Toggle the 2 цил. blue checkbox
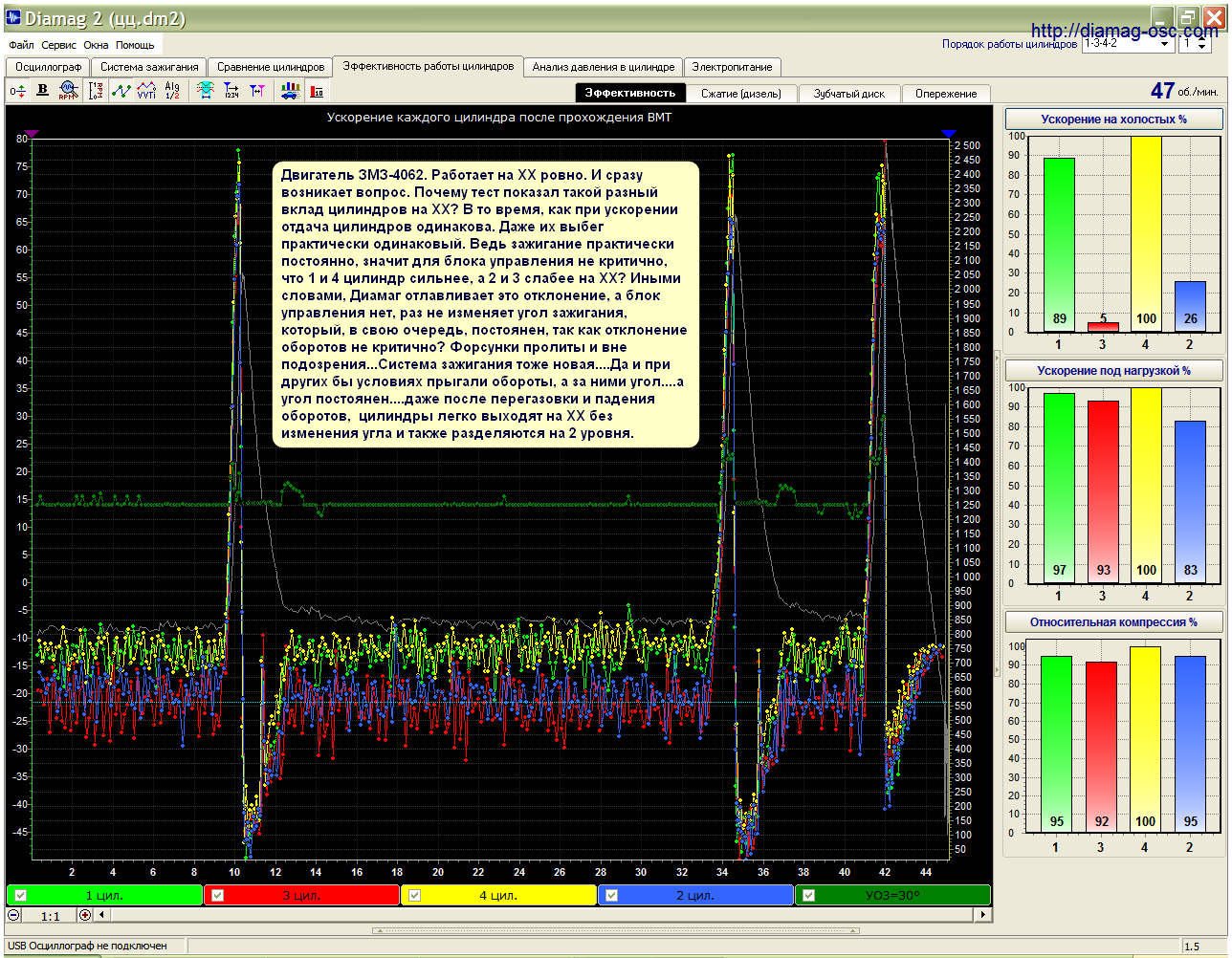Image resolution: width=1232 pixels, height=958 pixels. pyautogui.click(x=612, y=896)
